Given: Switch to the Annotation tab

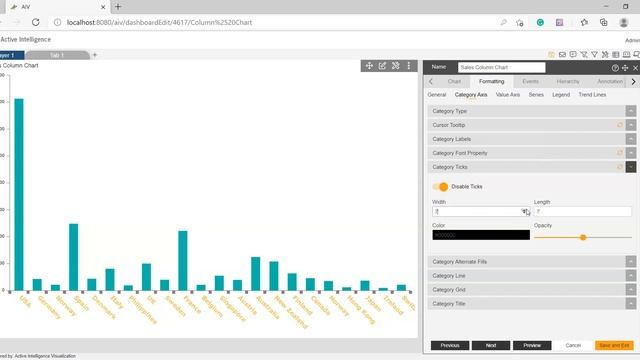Looking at the screenshot, I should tap(610, 81).
